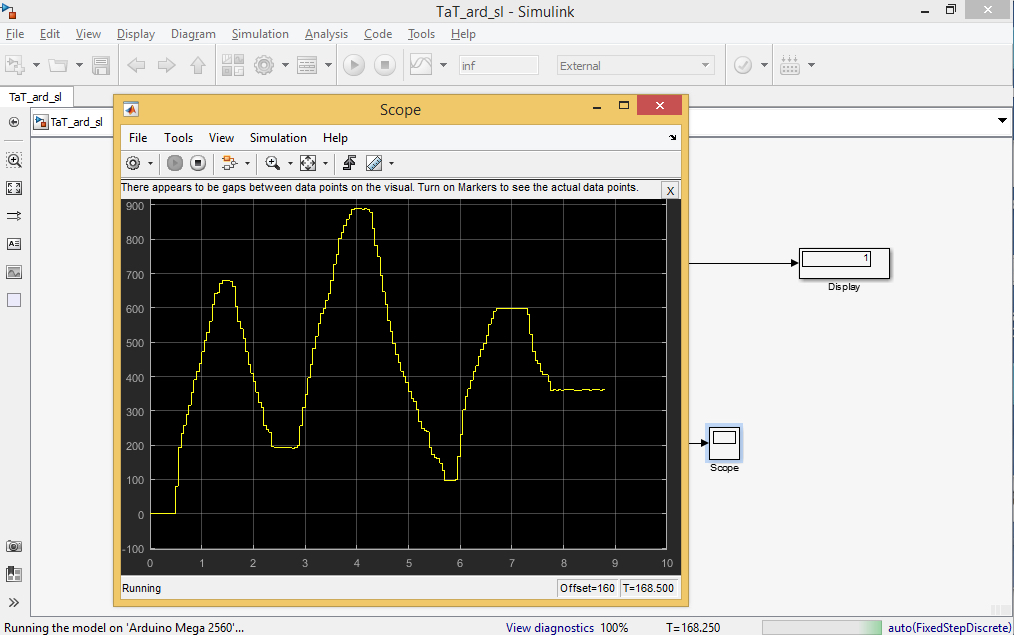This screenshot has width=1014, height=635.
Task: Go Up to Parent with up arrow
Action: [198, 65]
